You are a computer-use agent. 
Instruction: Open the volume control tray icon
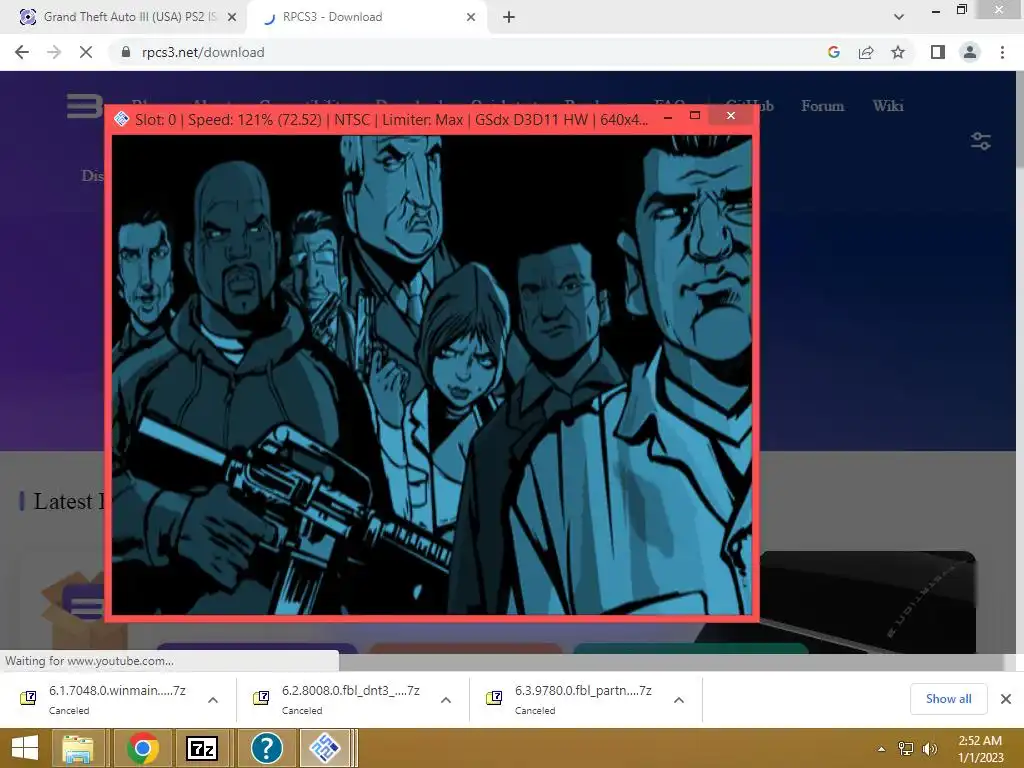coord(929,749)
